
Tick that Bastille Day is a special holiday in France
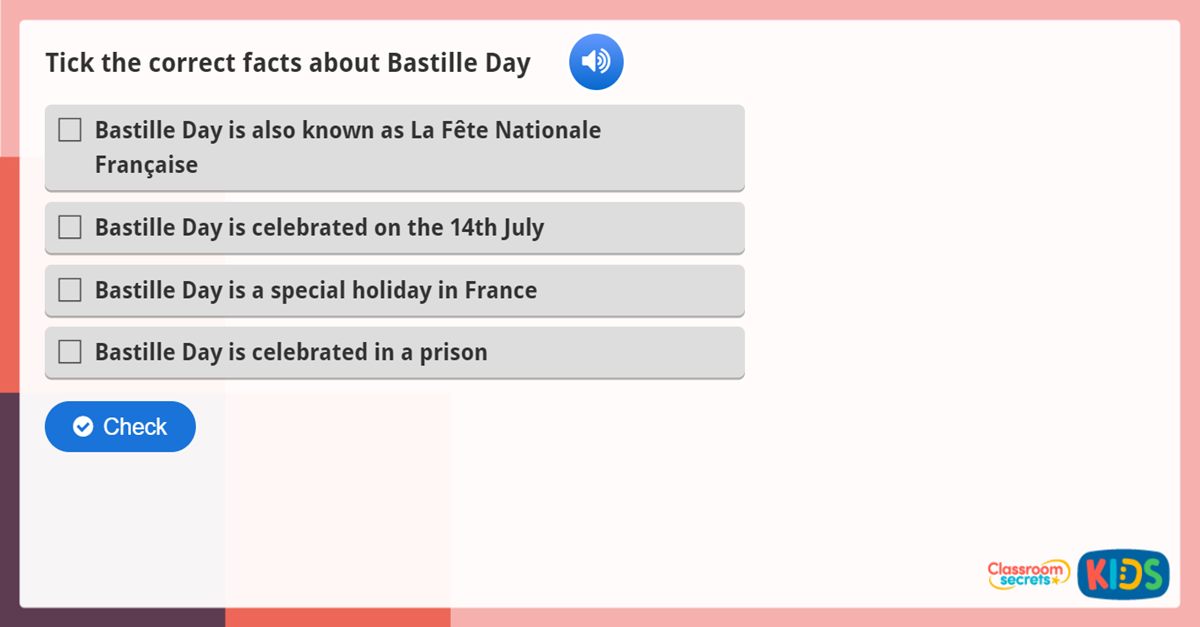click(x=69, y=290)
